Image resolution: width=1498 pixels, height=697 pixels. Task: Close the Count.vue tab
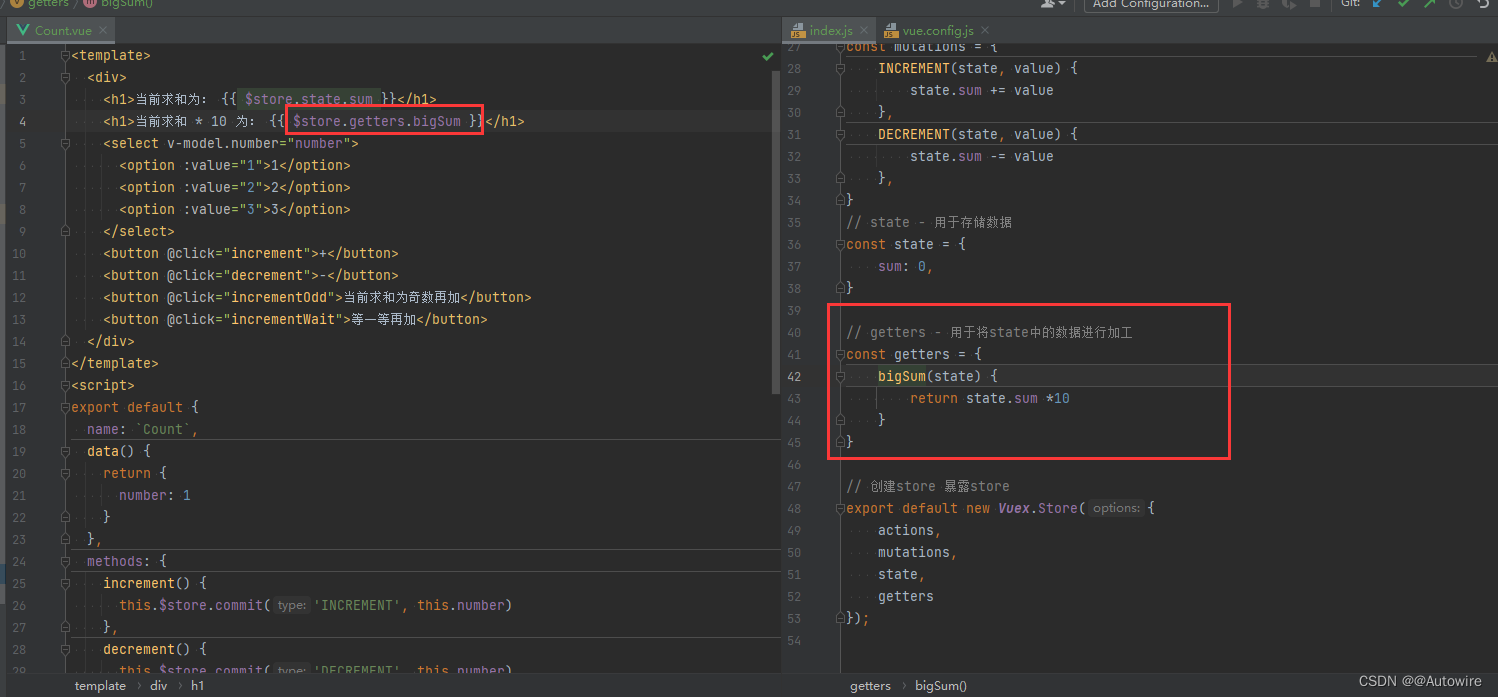(103, 31)
